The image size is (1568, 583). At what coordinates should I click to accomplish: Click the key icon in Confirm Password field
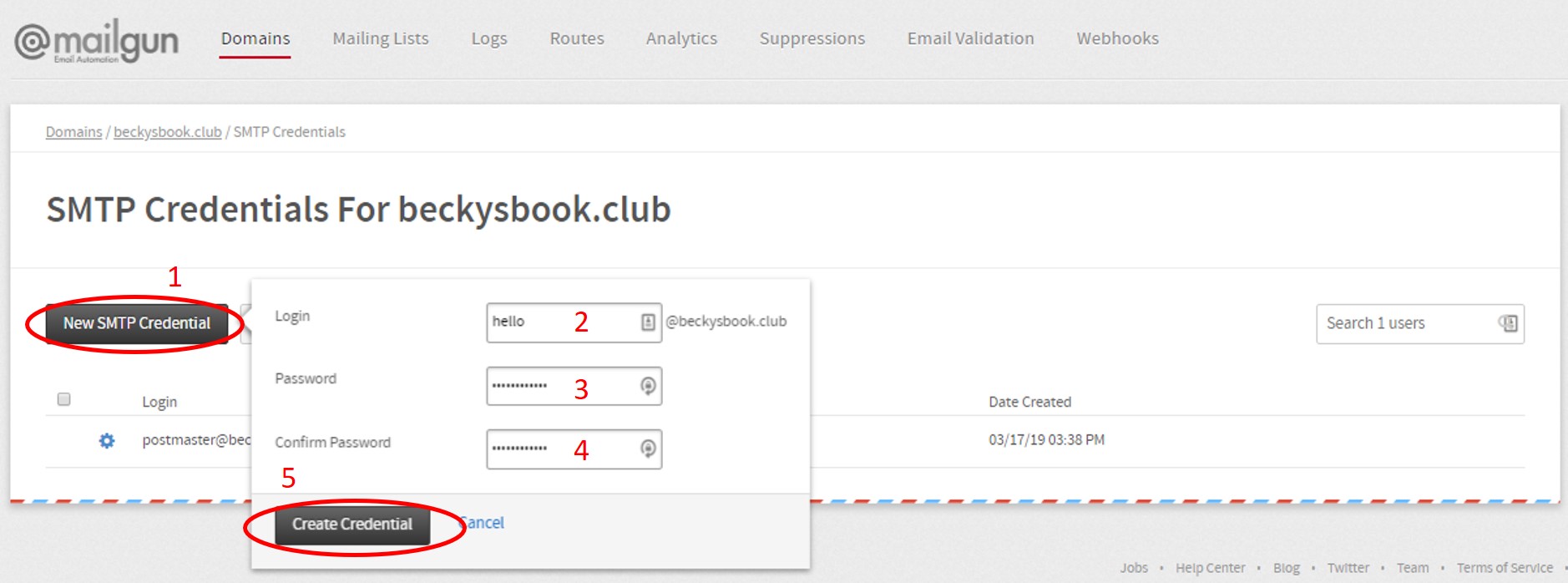tap(648, 449)
